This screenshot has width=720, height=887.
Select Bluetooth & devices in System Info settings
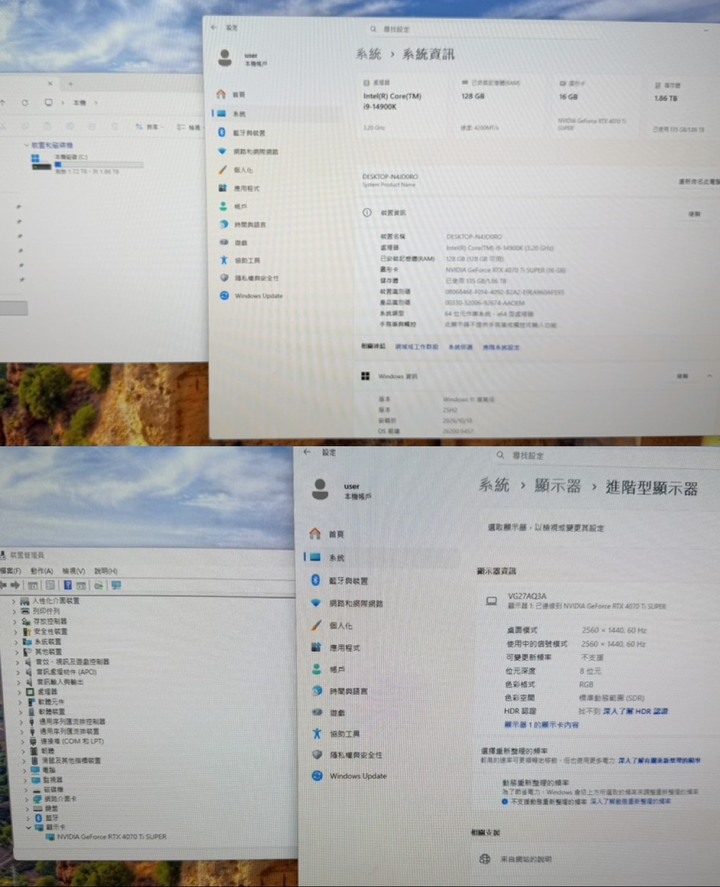(x=242, y=132)
